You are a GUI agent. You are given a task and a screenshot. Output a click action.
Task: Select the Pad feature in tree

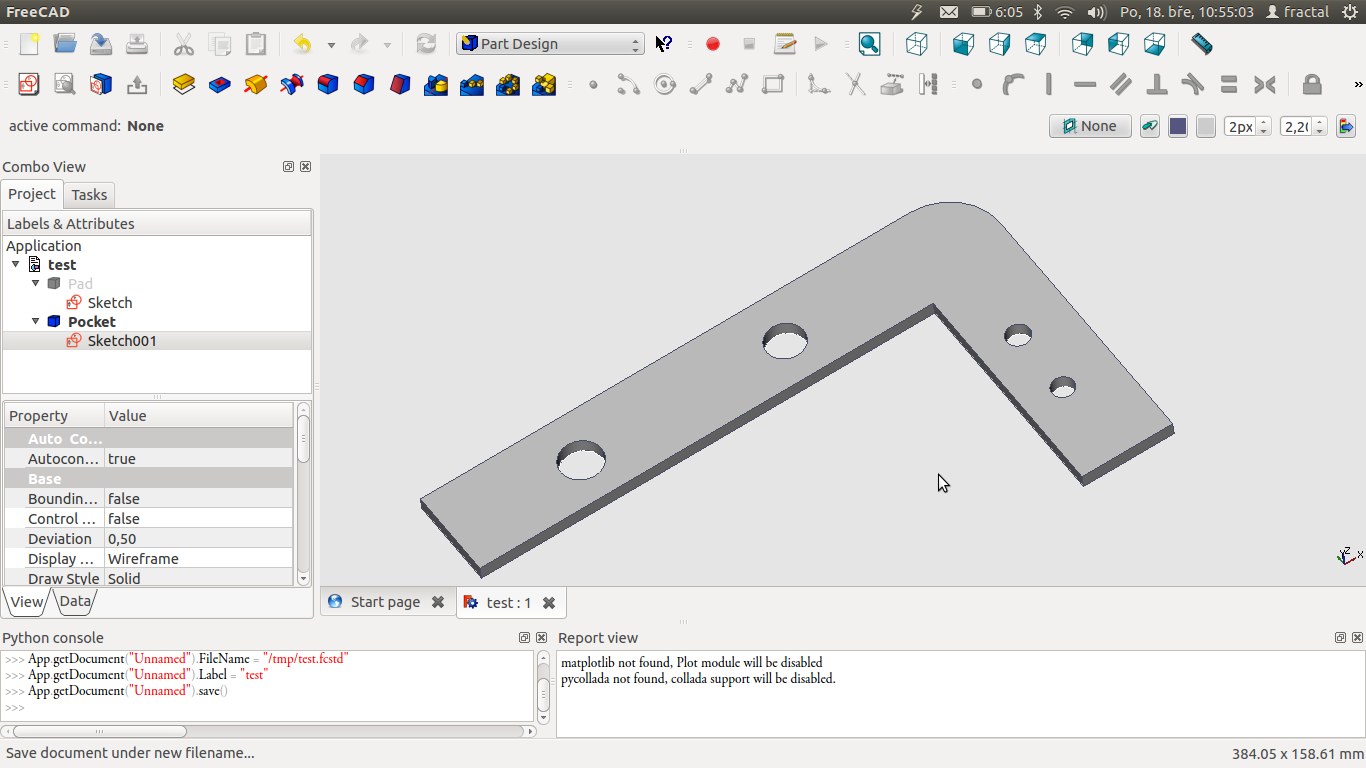pos(80,284)
